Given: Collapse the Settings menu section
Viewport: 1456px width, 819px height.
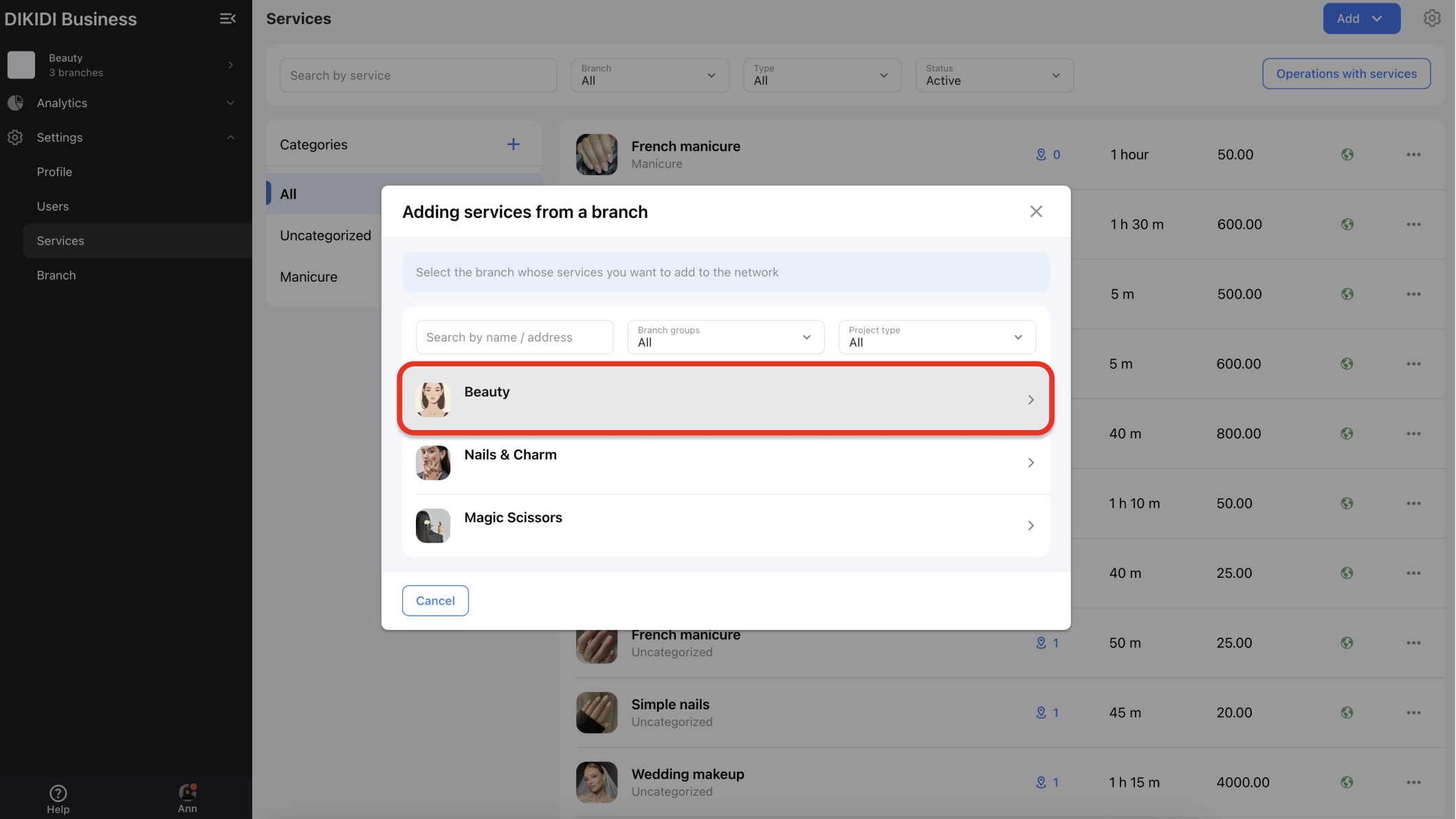Looking at the screenshot, I should [230, 137].
